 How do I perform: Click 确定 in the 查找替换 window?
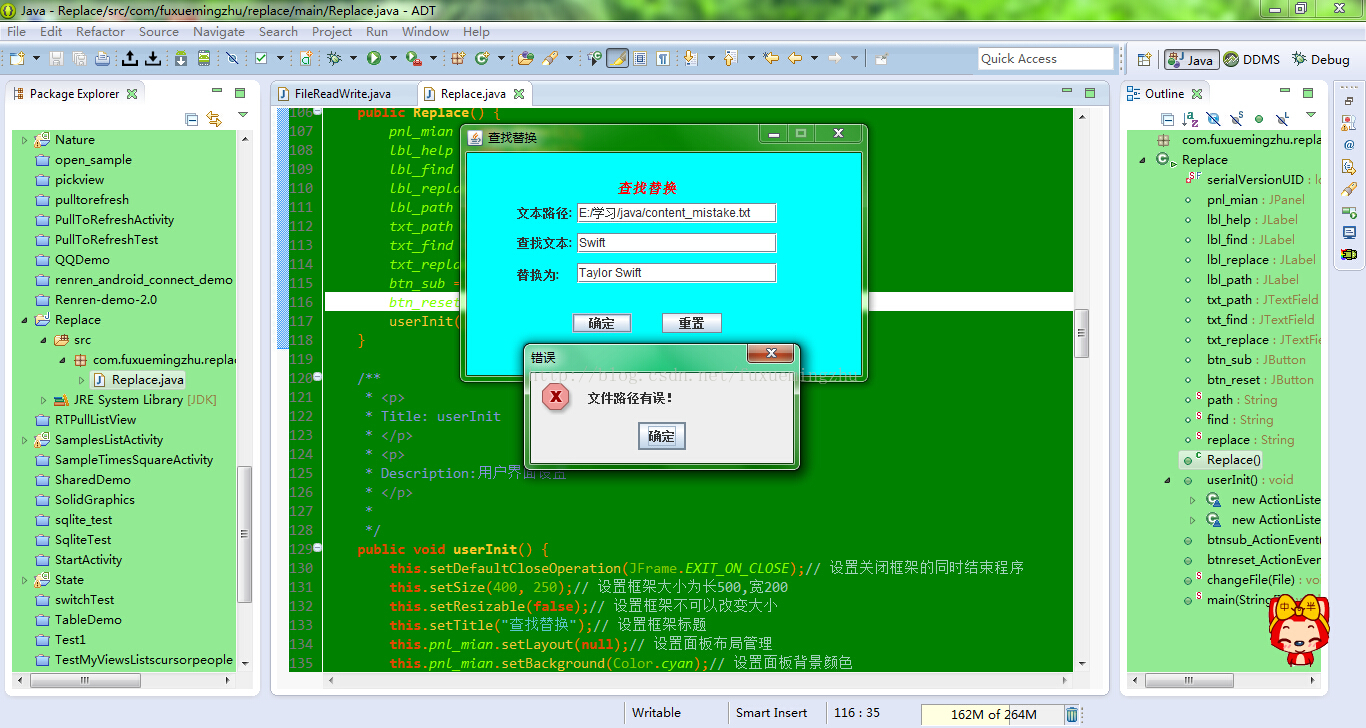click(x=602, y=323)
